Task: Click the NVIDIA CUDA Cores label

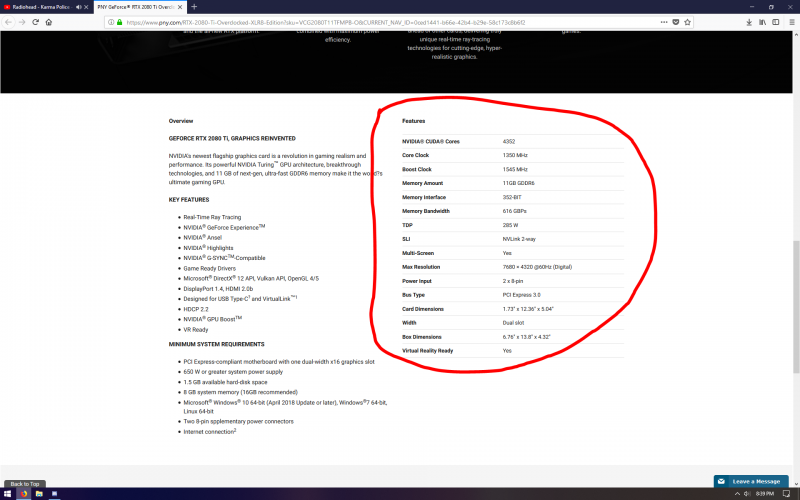Action: coord(431,141)
